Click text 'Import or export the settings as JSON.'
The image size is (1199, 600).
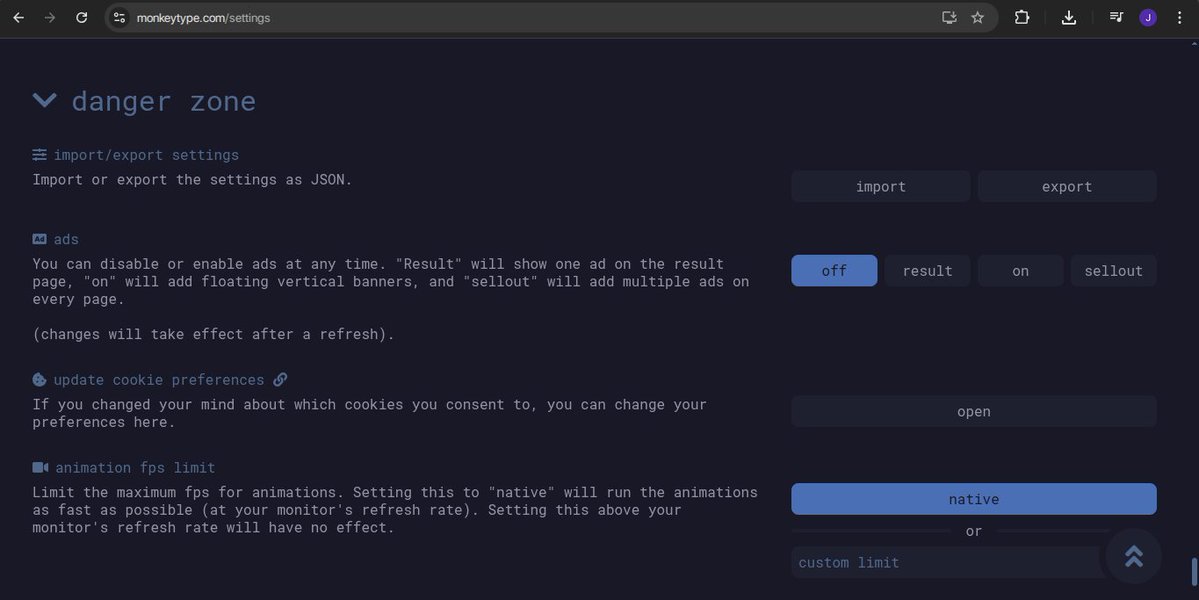click(192, 180)
